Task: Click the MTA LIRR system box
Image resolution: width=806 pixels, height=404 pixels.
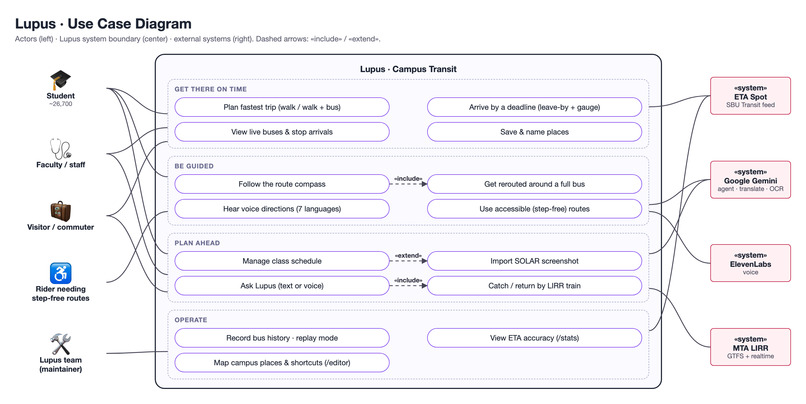Action: (x=750, y=347)
